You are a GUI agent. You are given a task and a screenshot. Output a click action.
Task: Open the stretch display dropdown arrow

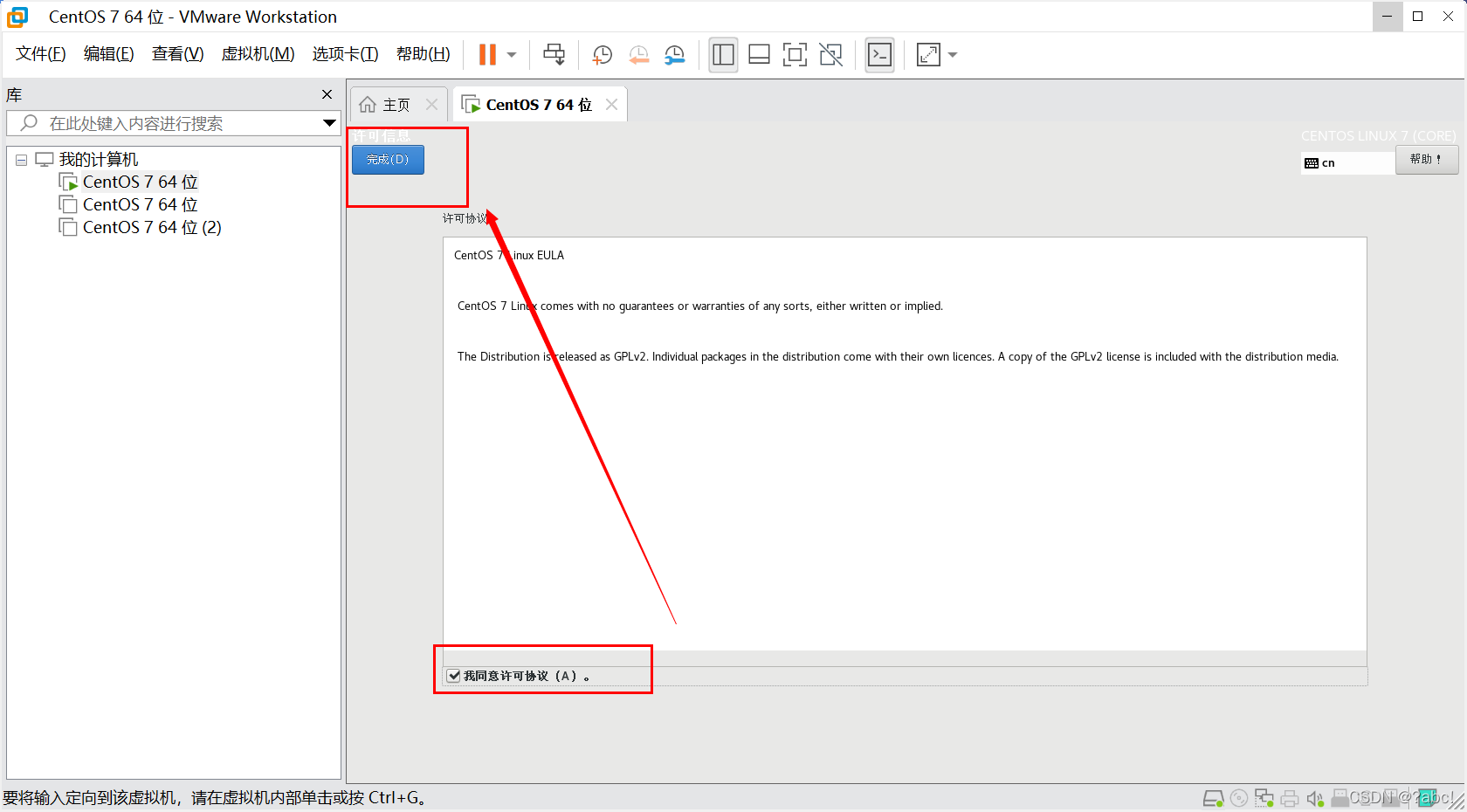click(953, 55)
